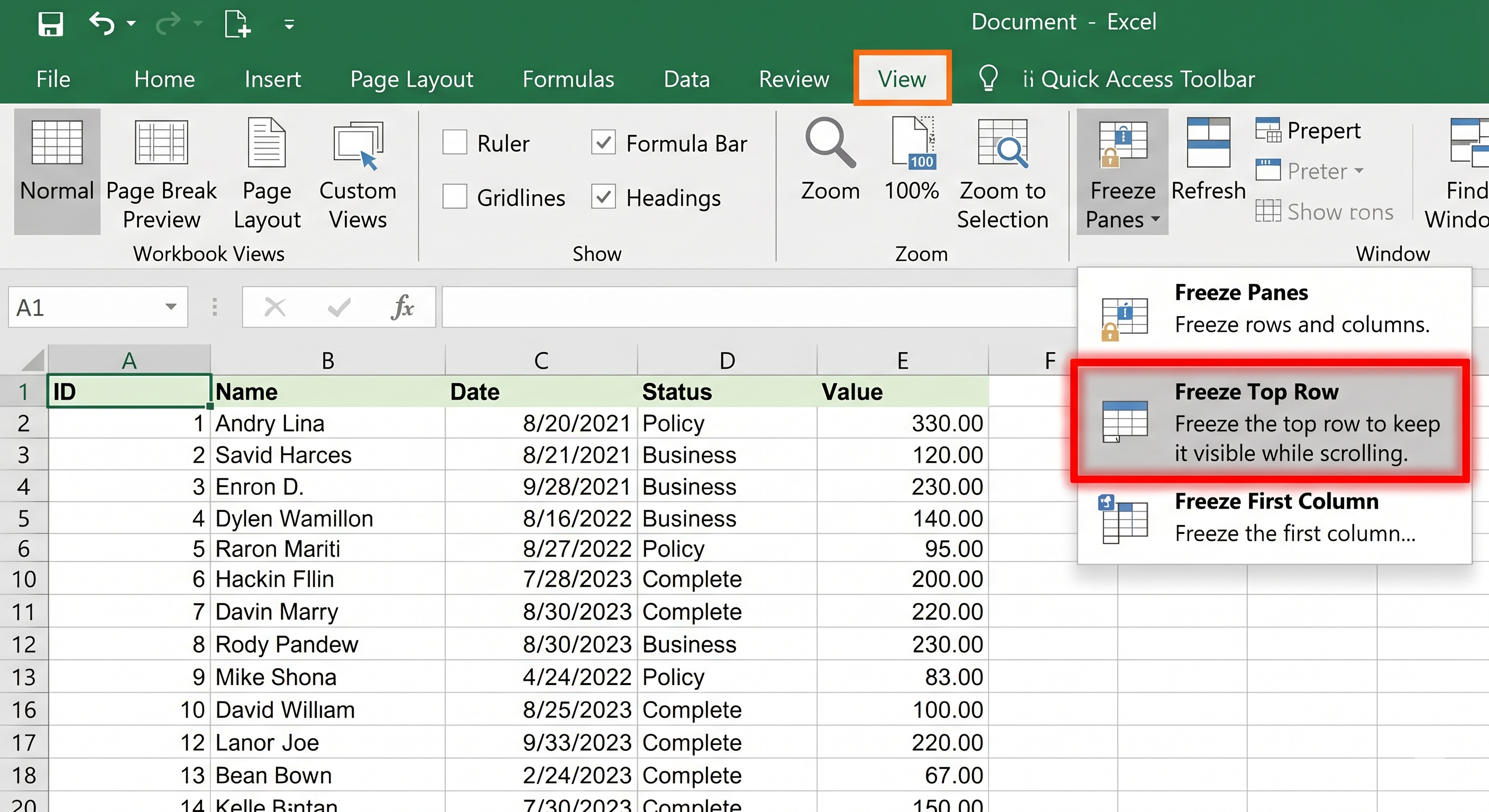The height and width of the screenshot is (812, 1489).
Task: Choose Freeze Top Row option
Action: pyautogui.click(x=1270, y=421)
